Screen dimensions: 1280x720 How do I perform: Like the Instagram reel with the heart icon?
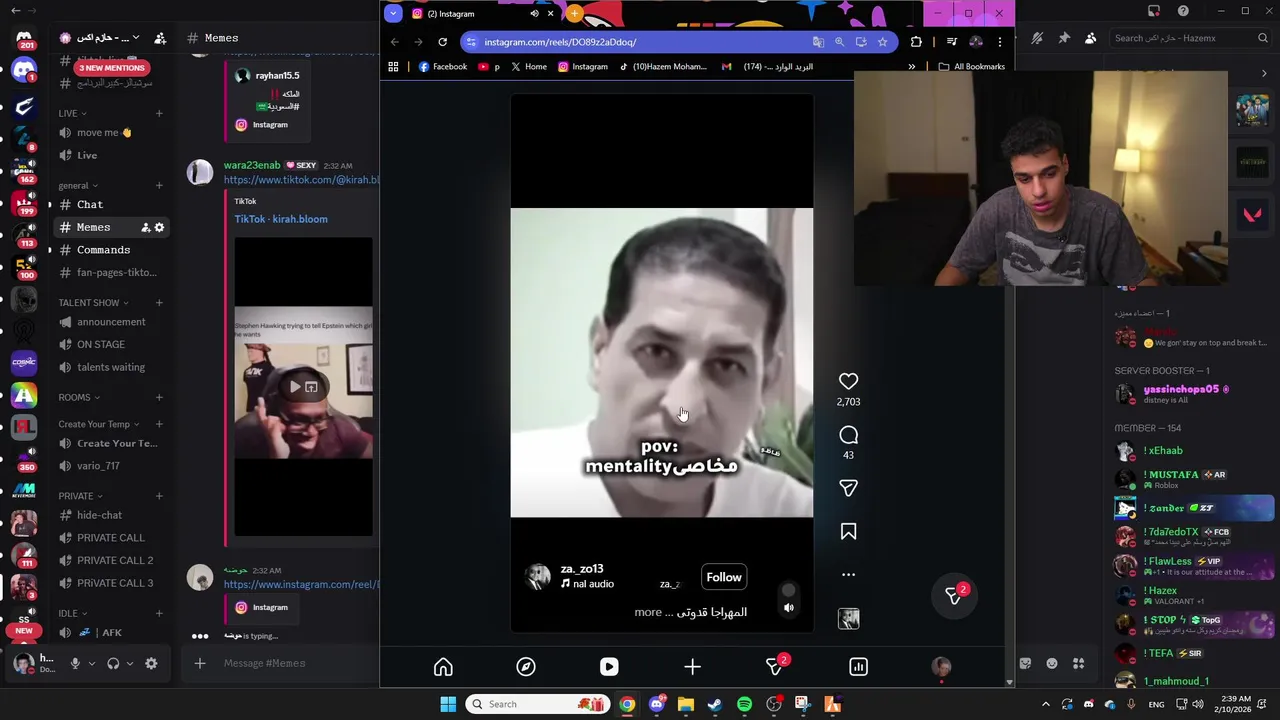click(848, 381)
